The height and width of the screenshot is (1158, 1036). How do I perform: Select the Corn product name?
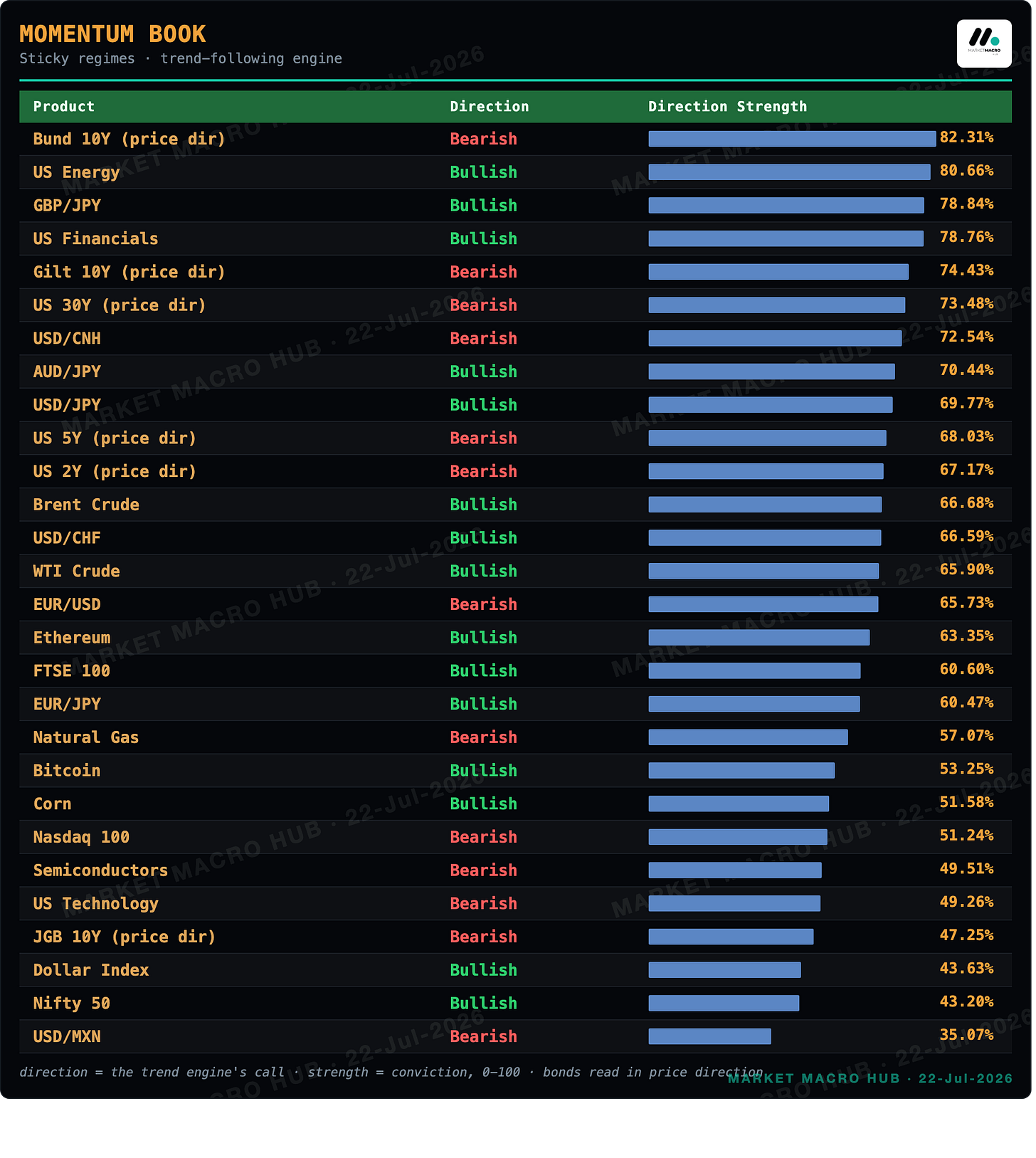click(x=53, y=804)
